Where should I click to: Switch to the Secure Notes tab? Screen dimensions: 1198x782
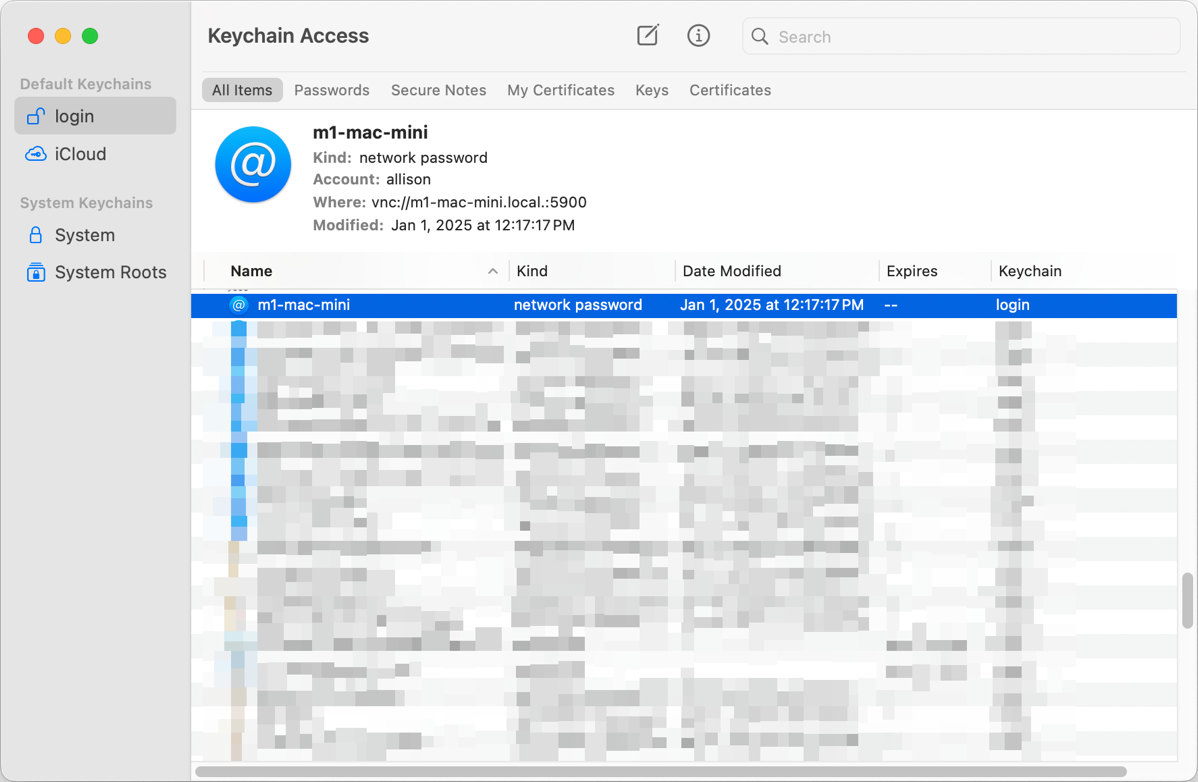click(x=438, y=90)
